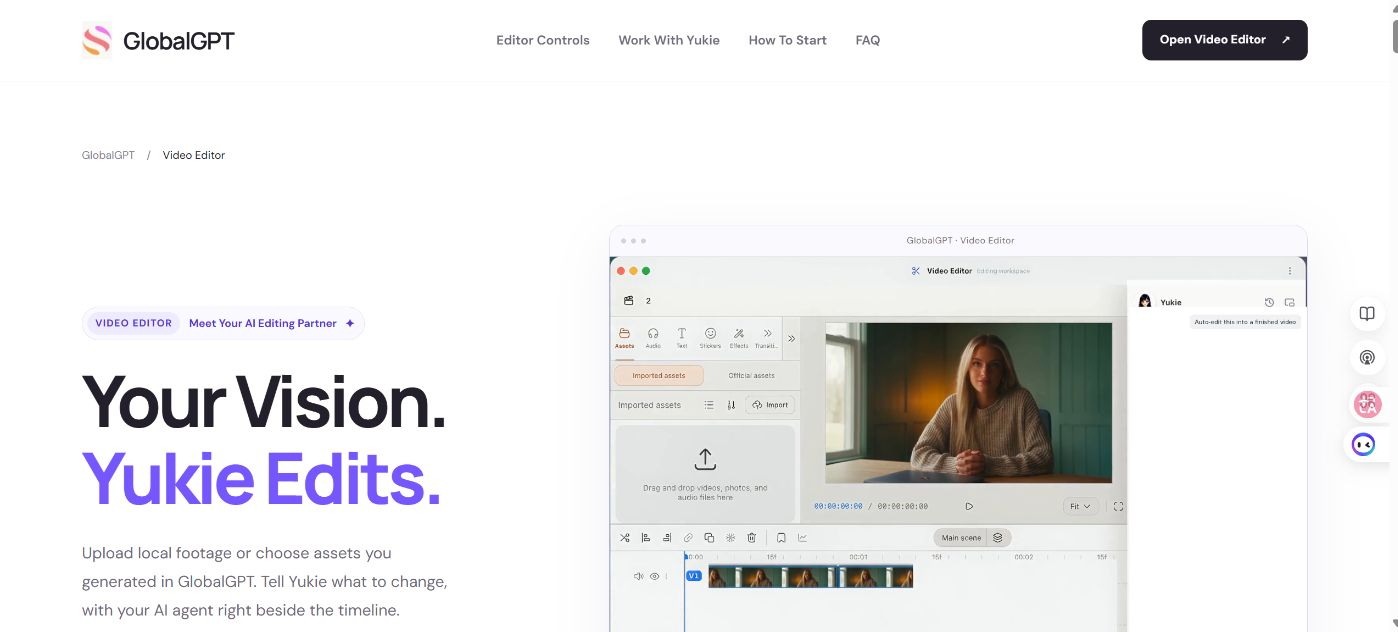This screenshot has height=632, width=1398.
Task: Click the Yukie avatar
Action: click(1145, 301)
